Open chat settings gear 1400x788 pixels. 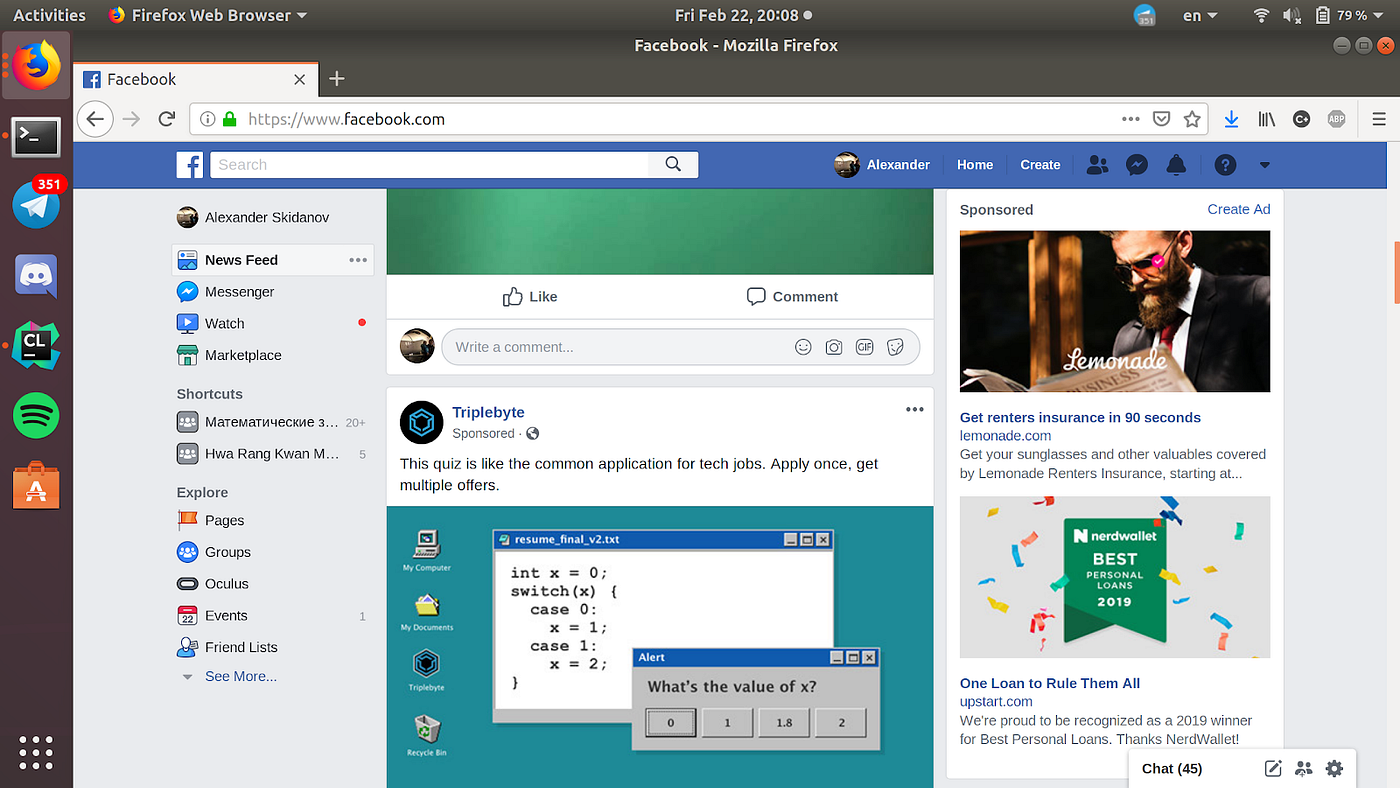pos(1334,768)
